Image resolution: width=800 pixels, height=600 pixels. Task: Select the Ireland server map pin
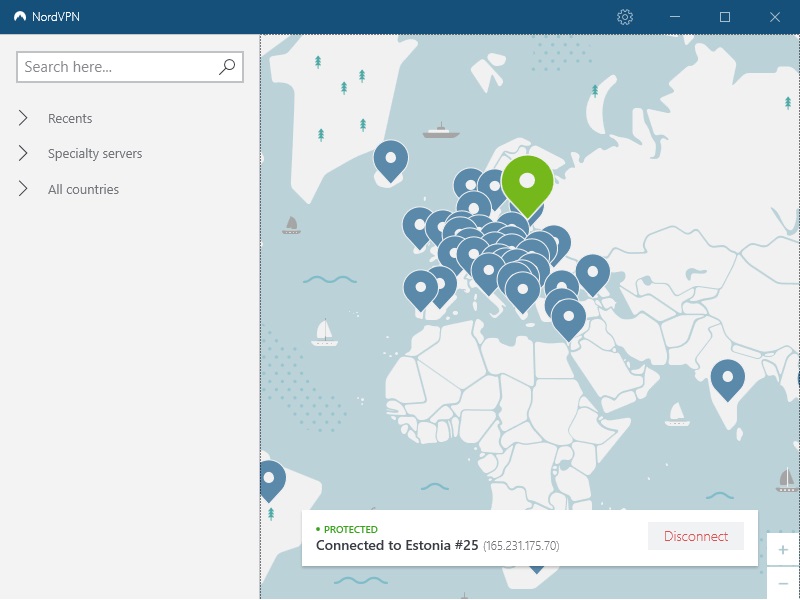tap(418, 228)
